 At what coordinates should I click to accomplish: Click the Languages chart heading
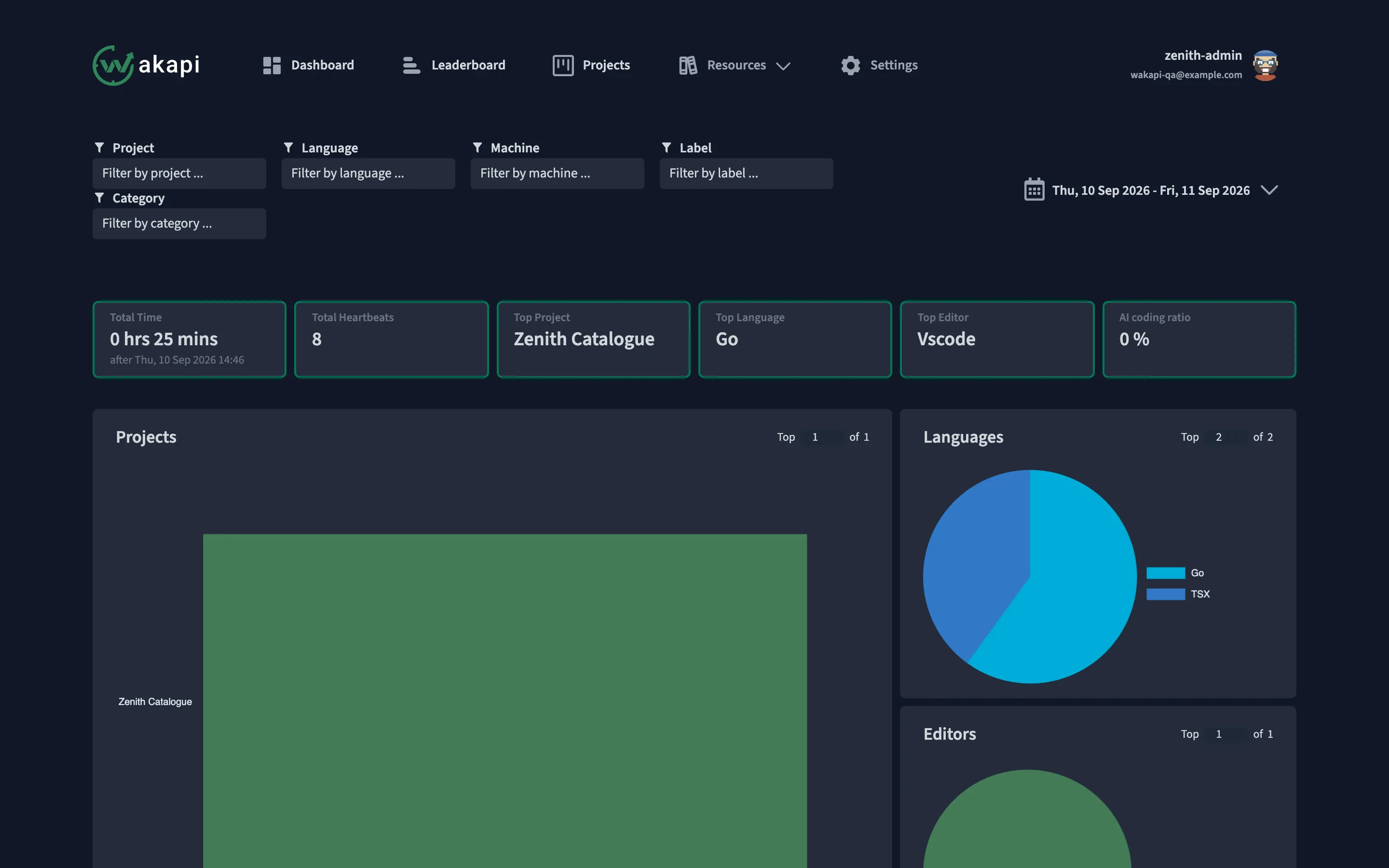click(963, 437)
